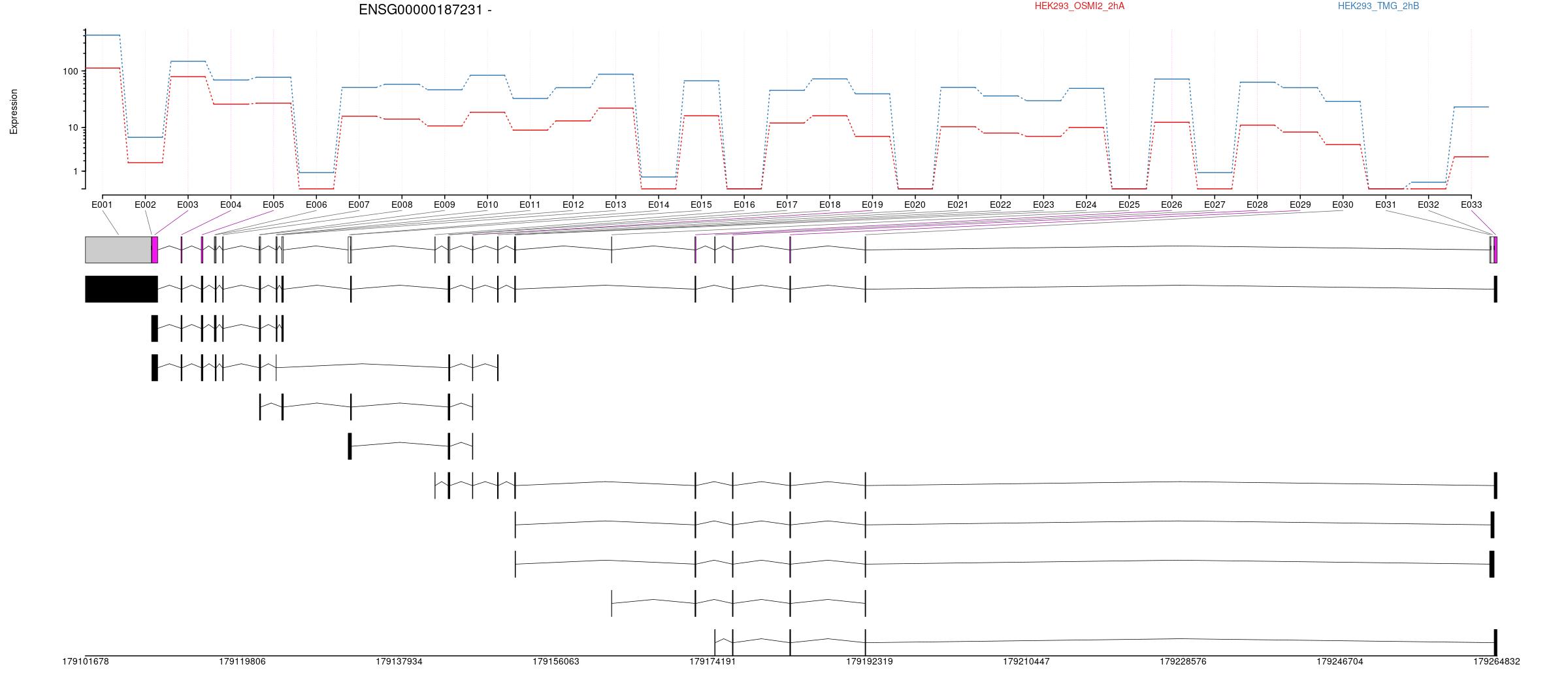Select the HEK293_OSMI2_2hA legend label
The height and width of the screenshot is (673, 1568).
[x=1079, y=6]
